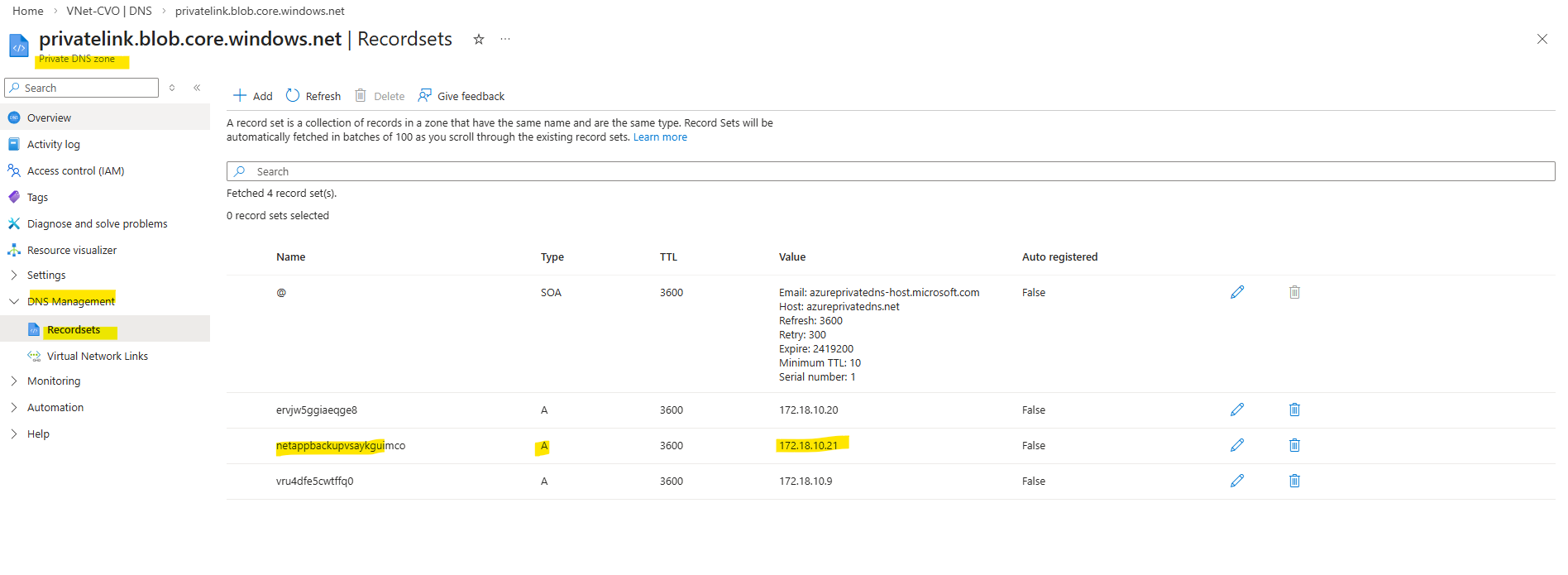
Task: Open Access control (IAM)
Action: (75, 170)
